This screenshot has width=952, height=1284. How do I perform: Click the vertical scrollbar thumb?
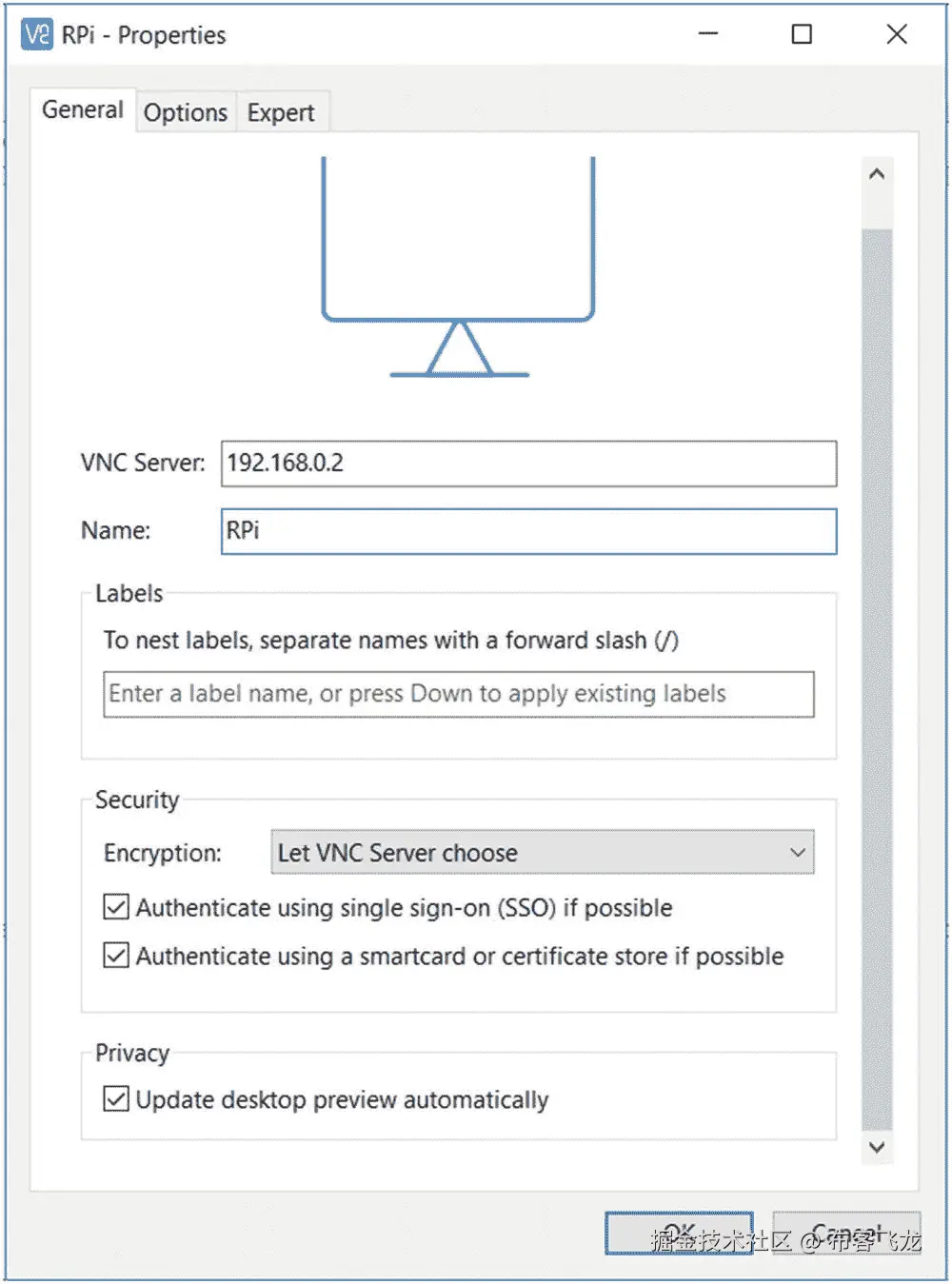pos(877,679)
